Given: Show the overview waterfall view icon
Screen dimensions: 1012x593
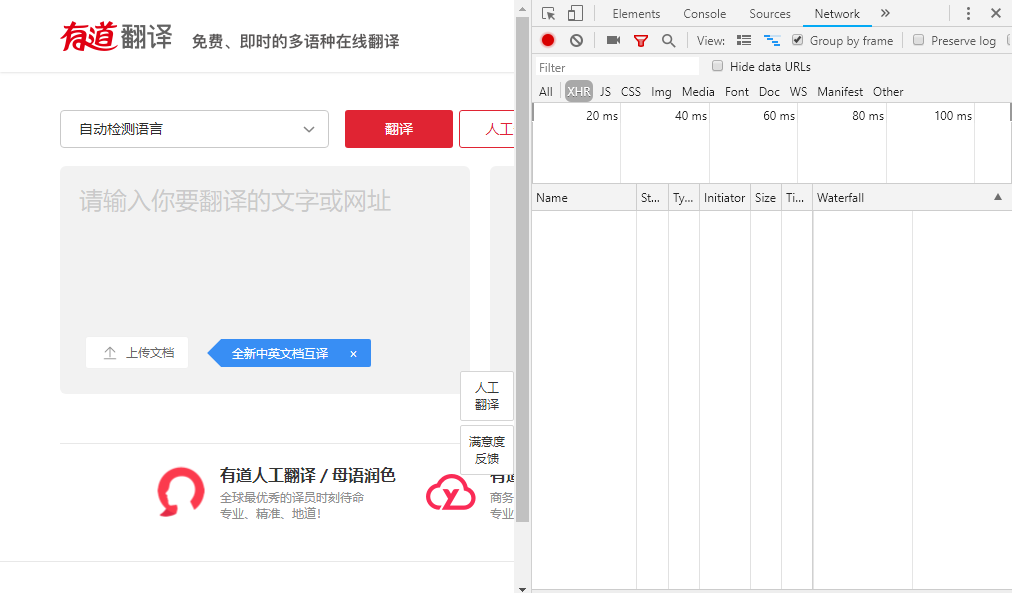Looking at the screenshot, I should pos(772,40).
